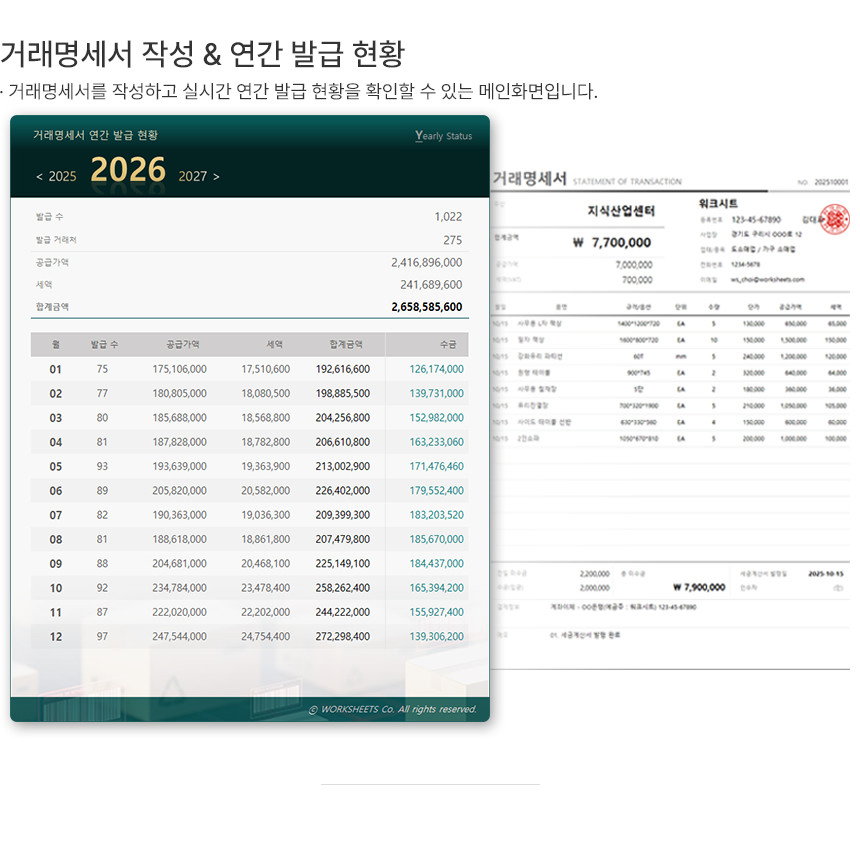Click the statement's 7,700,000 total amount

(612, 242)
